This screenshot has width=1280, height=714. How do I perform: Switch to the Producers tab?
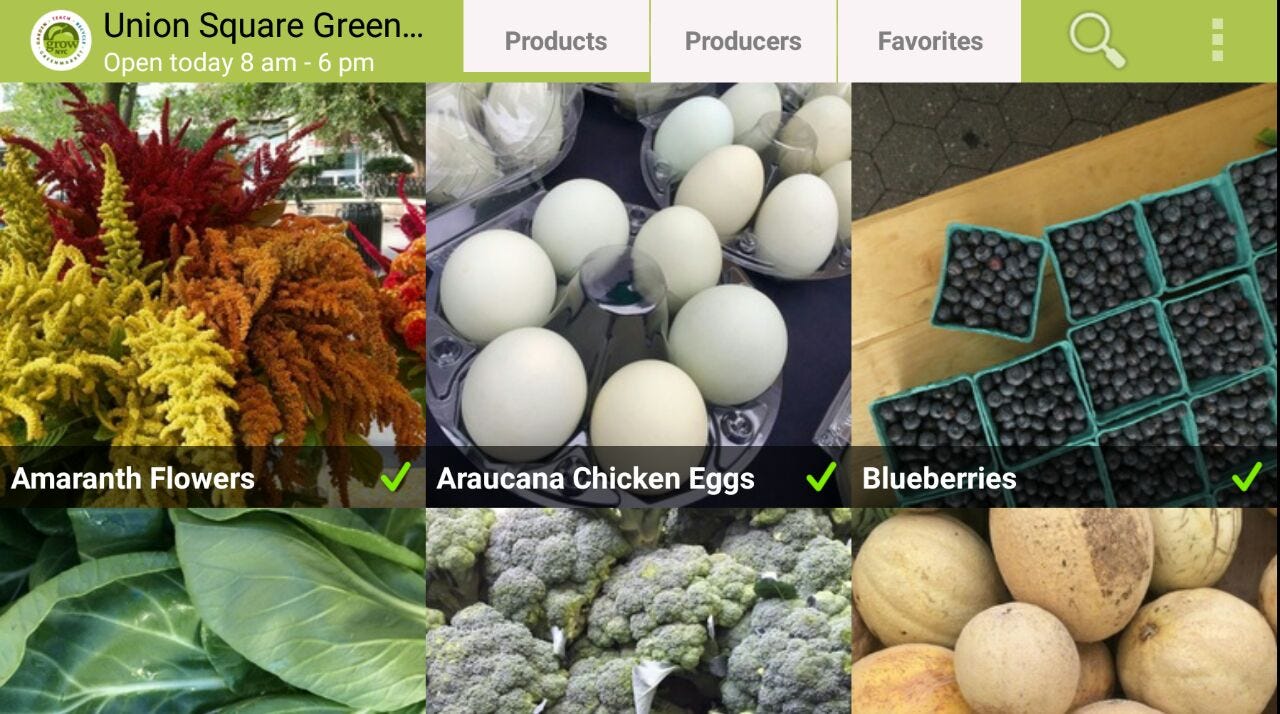(743, 41)
